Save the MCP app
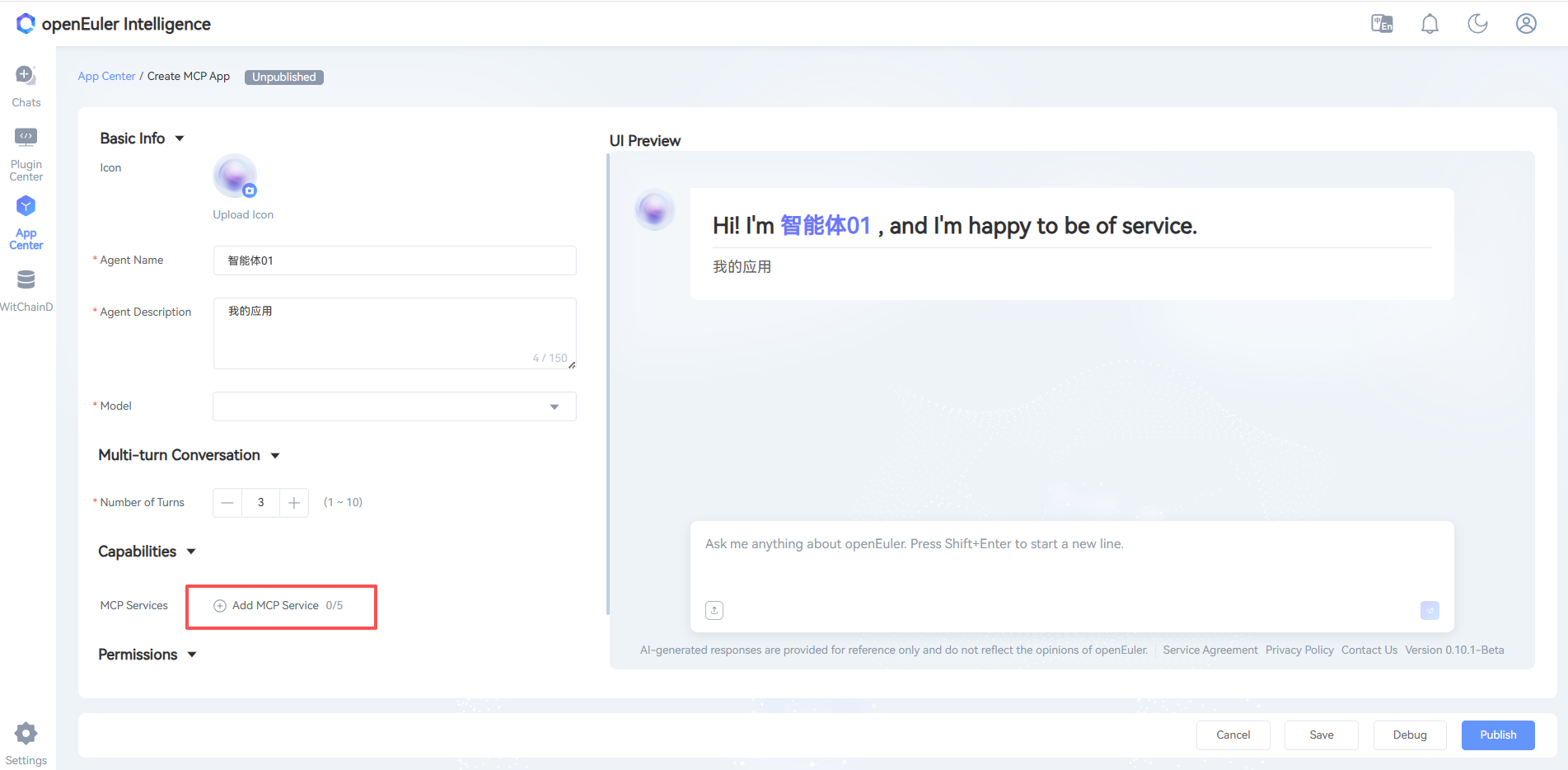1568x770 pixels. pos(1322,735)
